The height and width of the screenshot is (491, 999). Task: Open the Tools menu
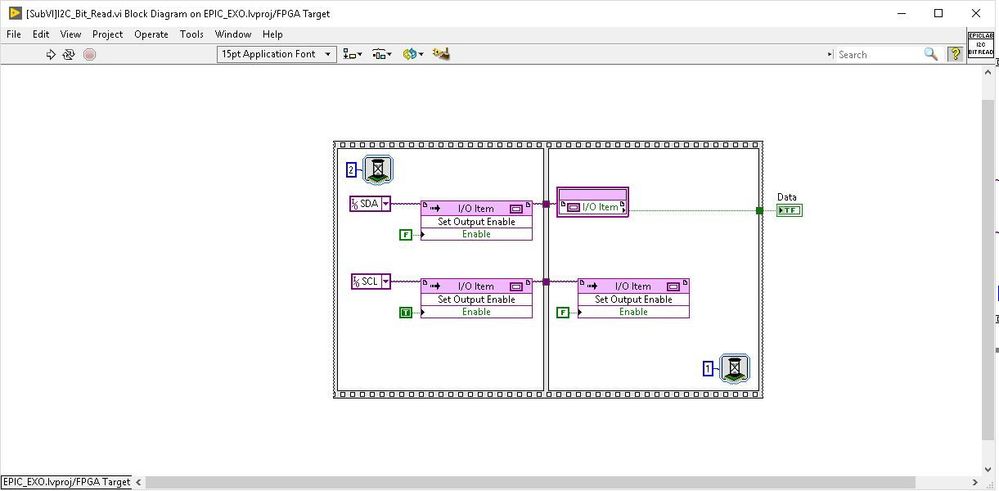click(191, 34)
